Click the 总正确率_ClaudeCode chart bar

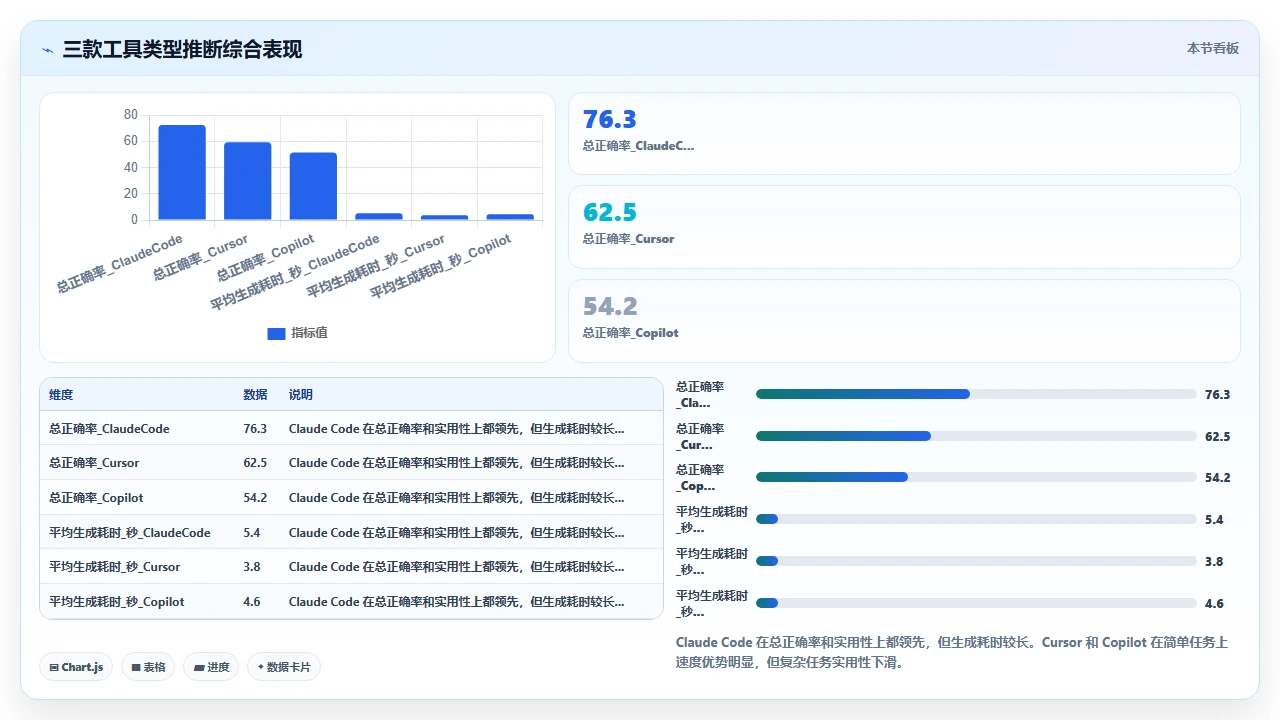pyautogui.click(x=182, y=172)
